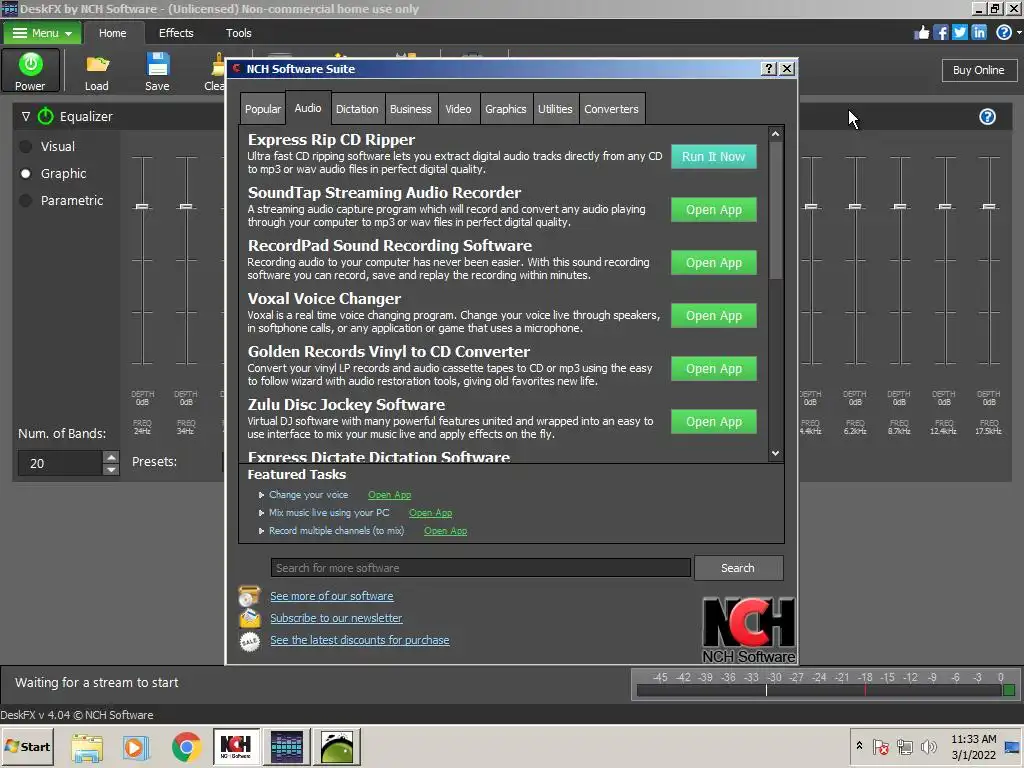Viewport: 1024px width, 768px height.
Task: Click the network tray icon
Action: pos(904,746)
